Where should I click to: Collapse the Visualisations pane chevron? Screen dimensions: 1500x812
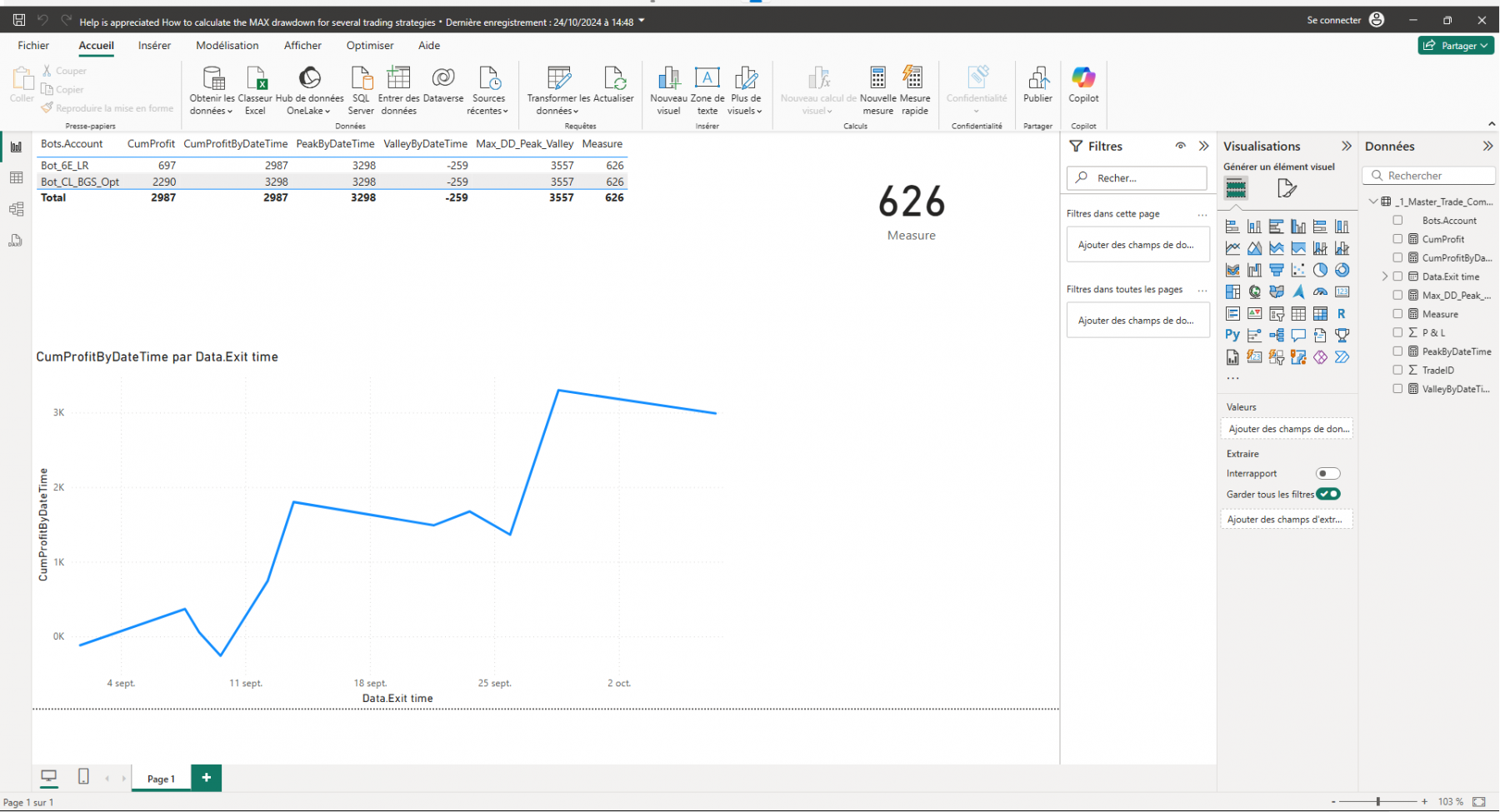[1347, 146]
